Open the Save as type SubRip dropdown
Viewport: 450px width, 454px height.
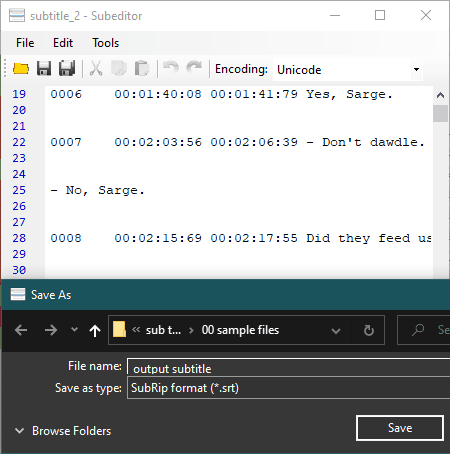(x=288, y=388)
